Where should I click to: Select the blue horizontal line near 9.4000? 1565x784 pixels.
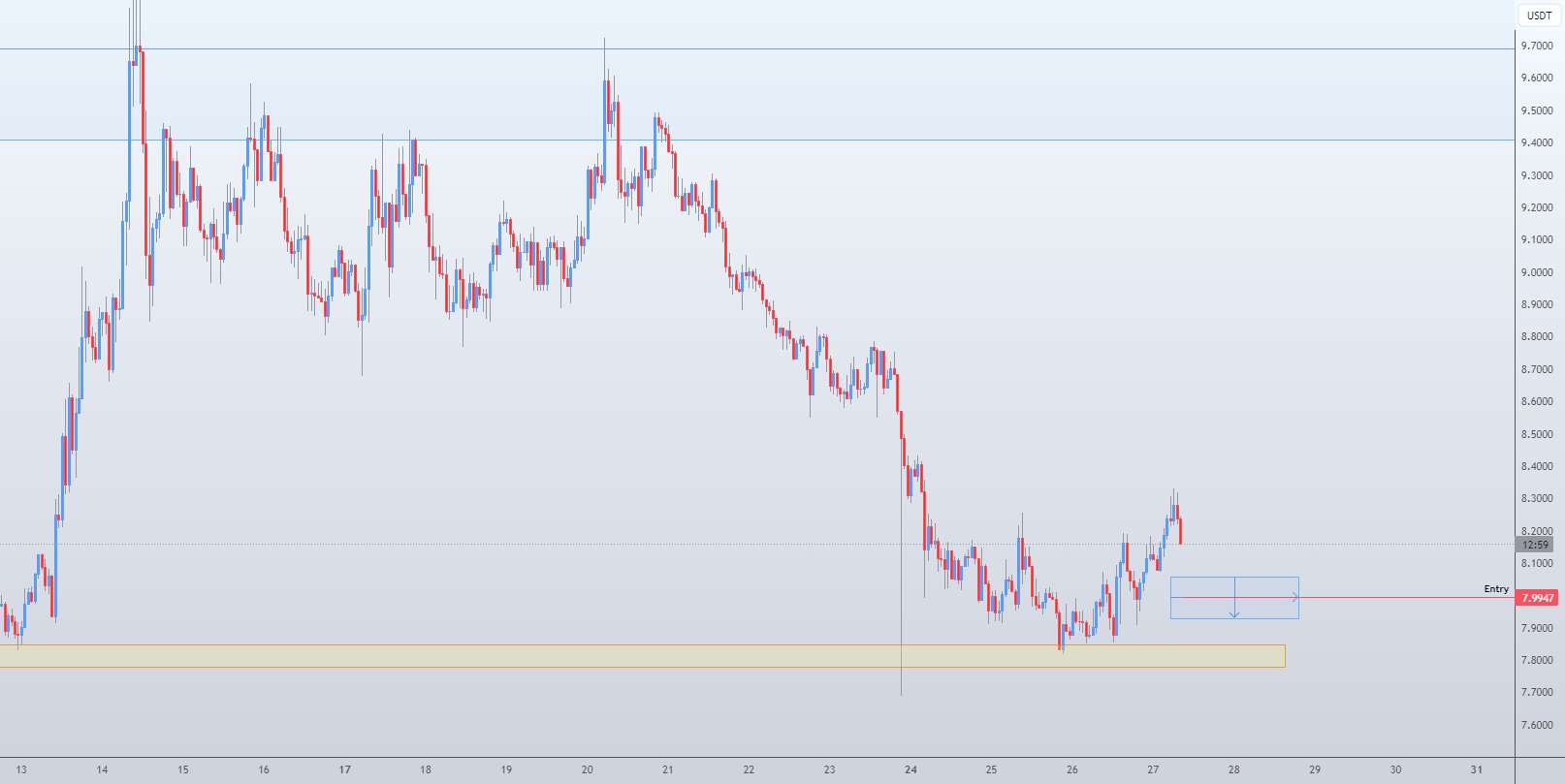756,141
